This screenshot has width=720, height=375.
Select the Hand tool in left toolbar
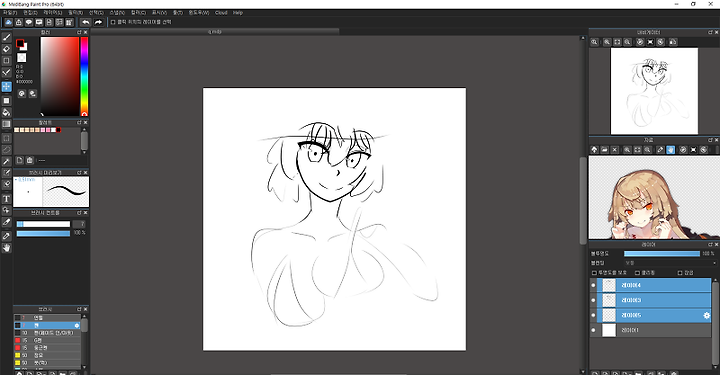pos(6,248)
